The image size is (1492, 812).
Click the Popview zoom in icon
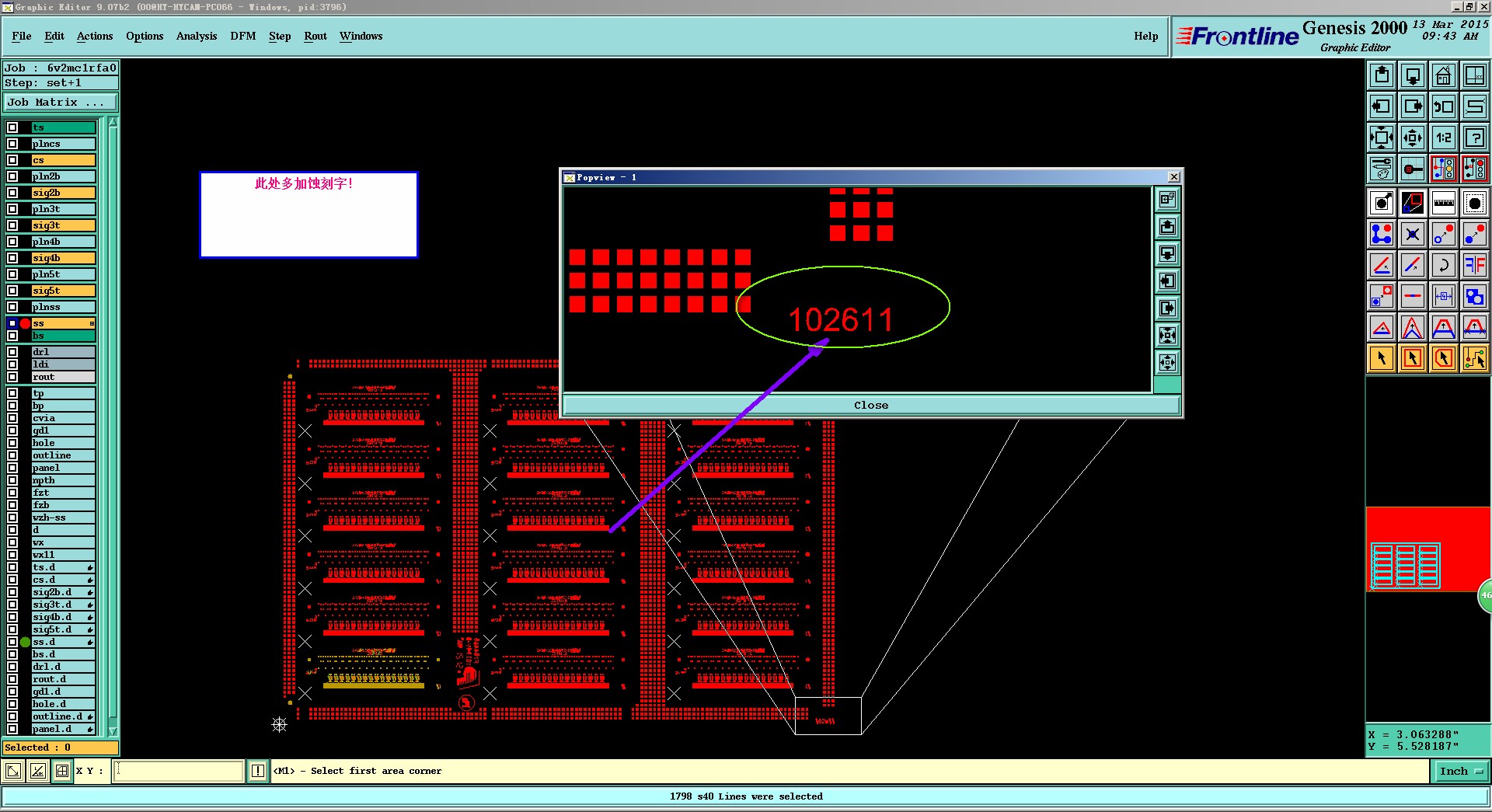pos(1167,336)
